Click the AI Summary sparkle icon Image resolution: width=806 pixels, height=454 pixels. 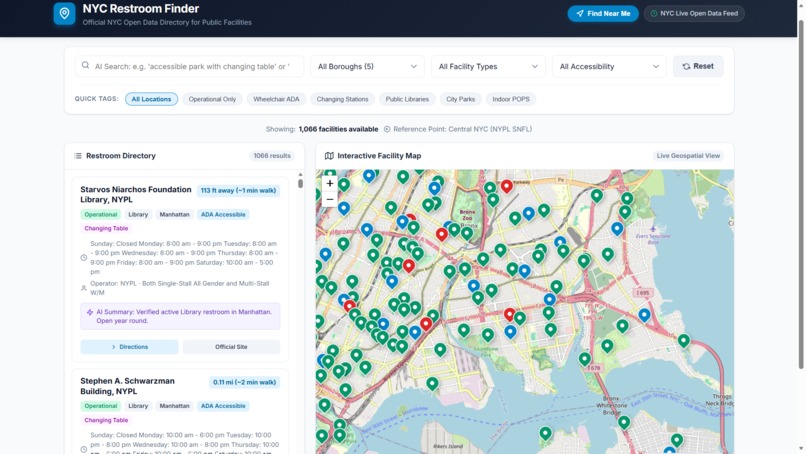[90, 312]
